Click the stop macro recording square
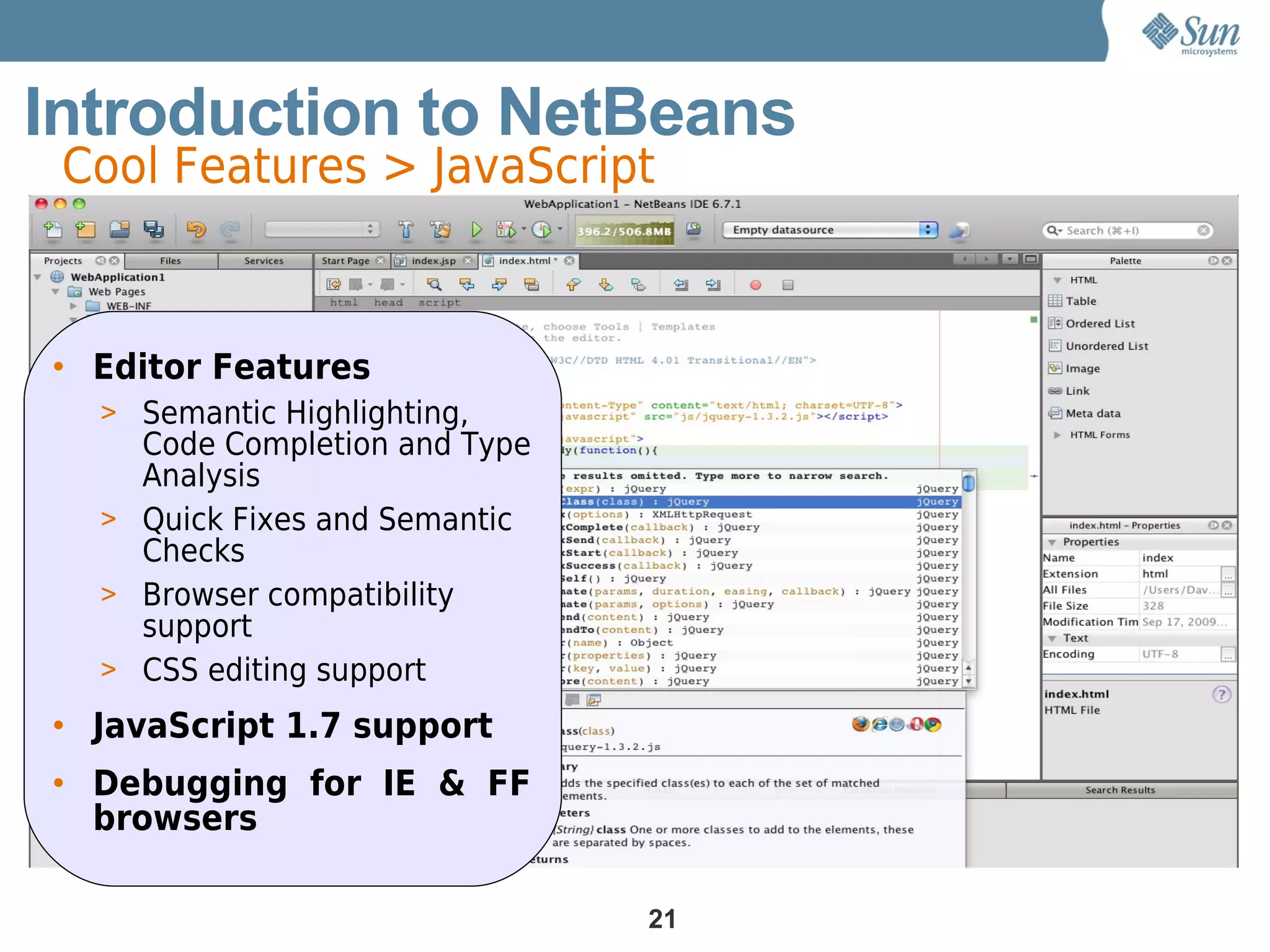Viewport: 1270px width, 952px height. (x=788, y=285)
